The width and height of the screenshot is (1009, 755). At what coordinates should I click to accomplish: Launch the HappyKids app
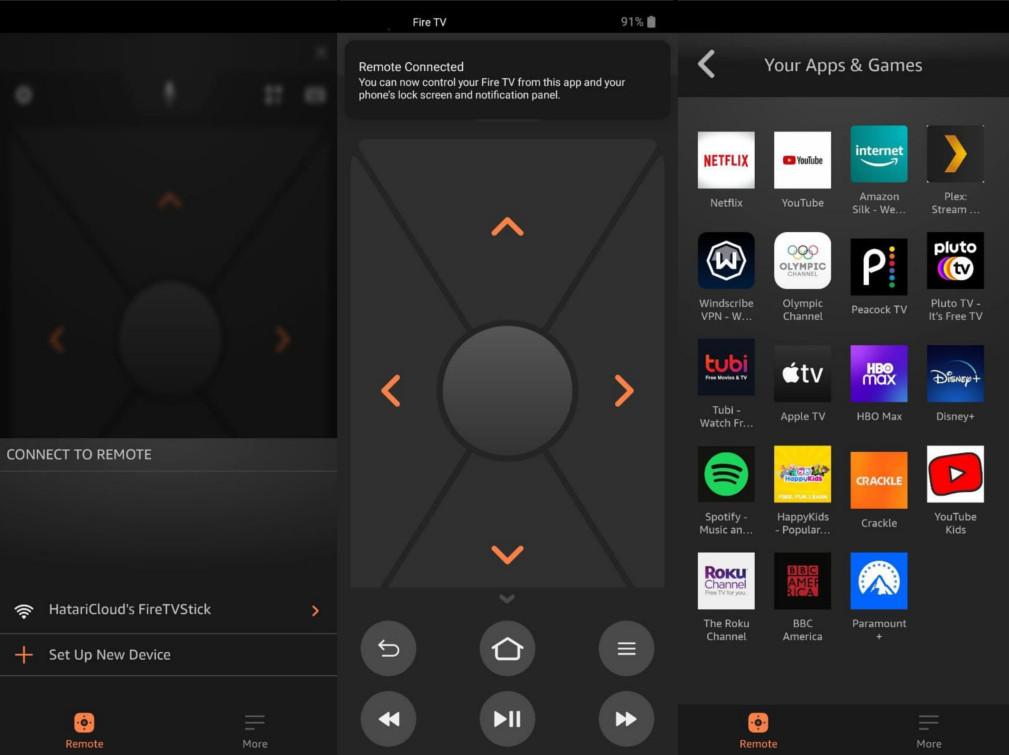click(802, 474)
